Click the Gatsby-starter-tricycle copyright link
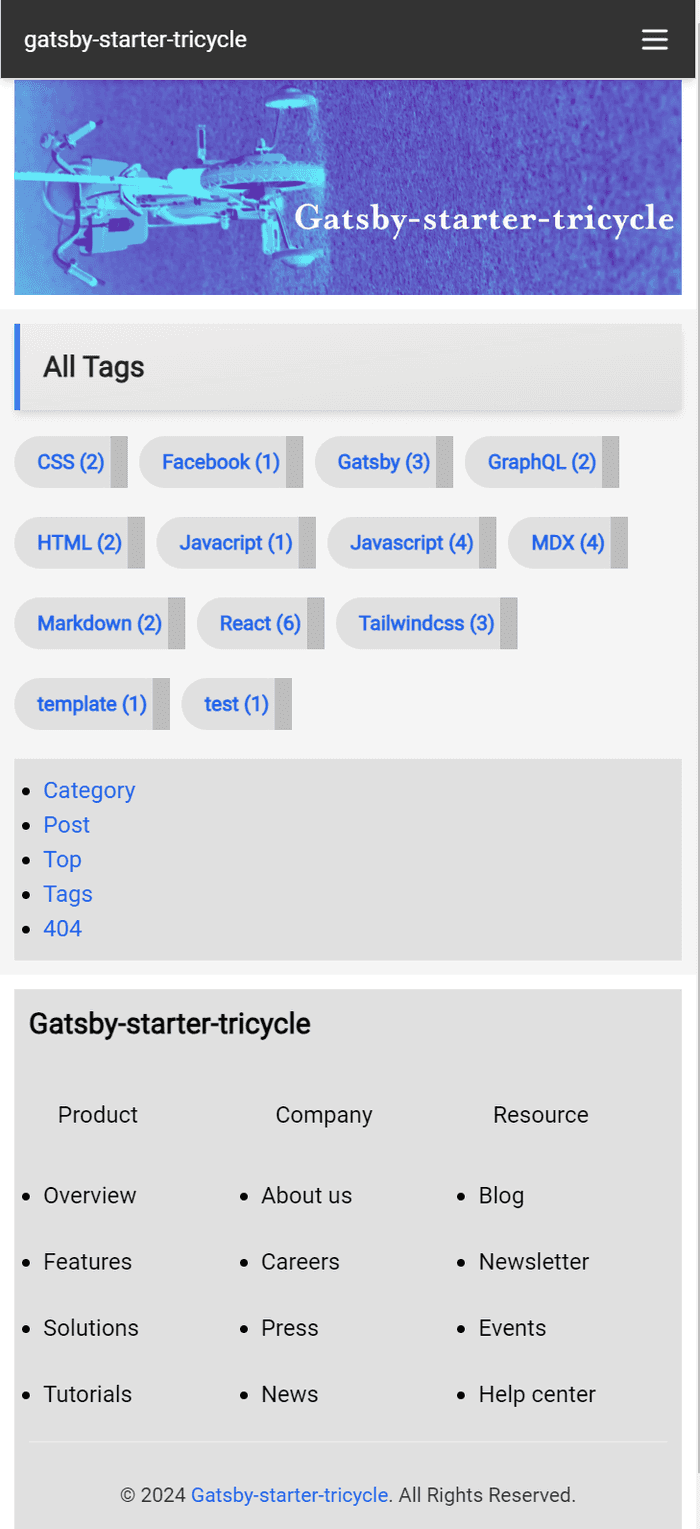The image size is (700, 1529). click(x=289, y=1495)
